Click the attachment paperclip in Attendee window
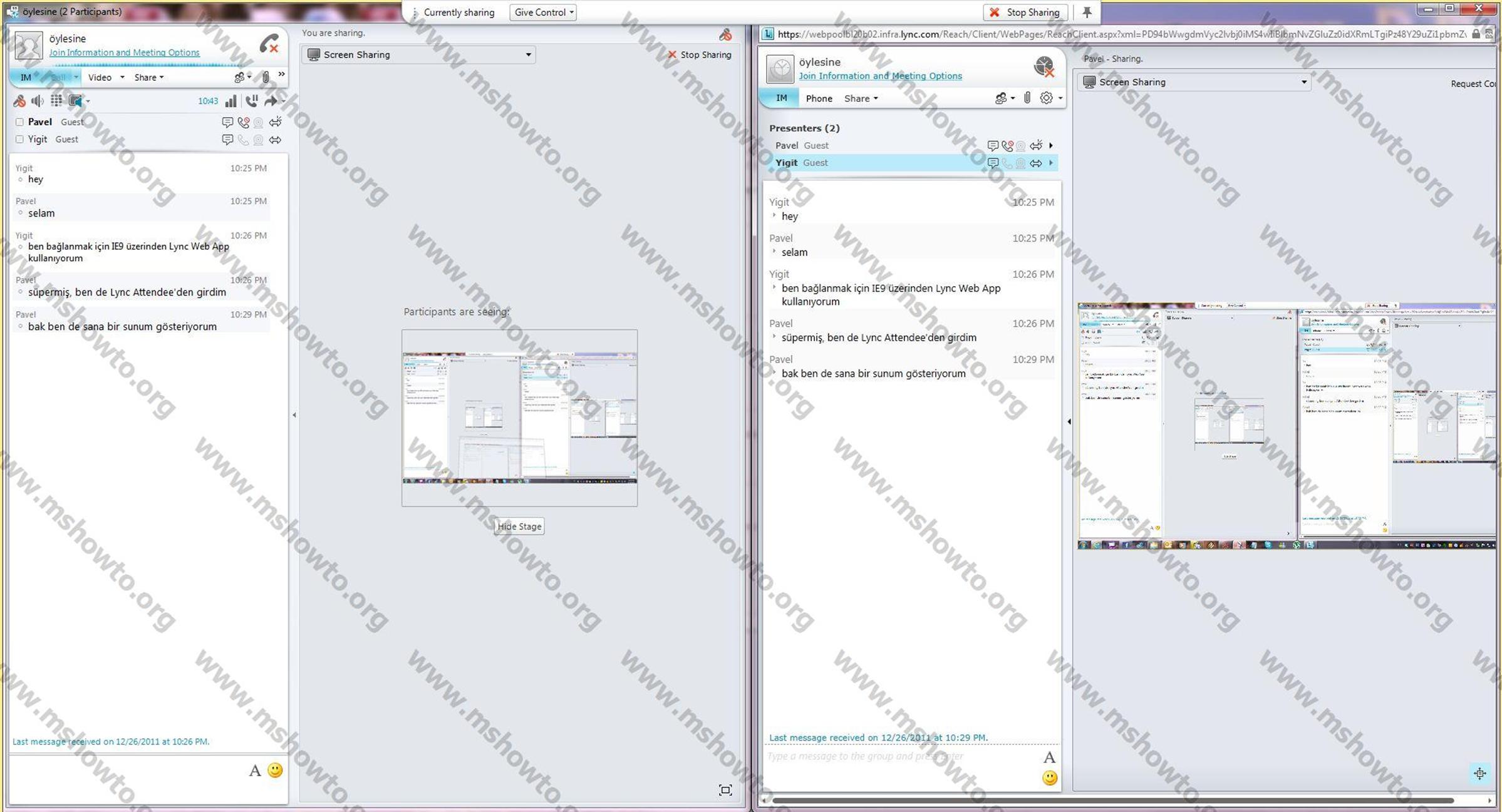This screenshot has width=1502, height=812. (266, 77)
